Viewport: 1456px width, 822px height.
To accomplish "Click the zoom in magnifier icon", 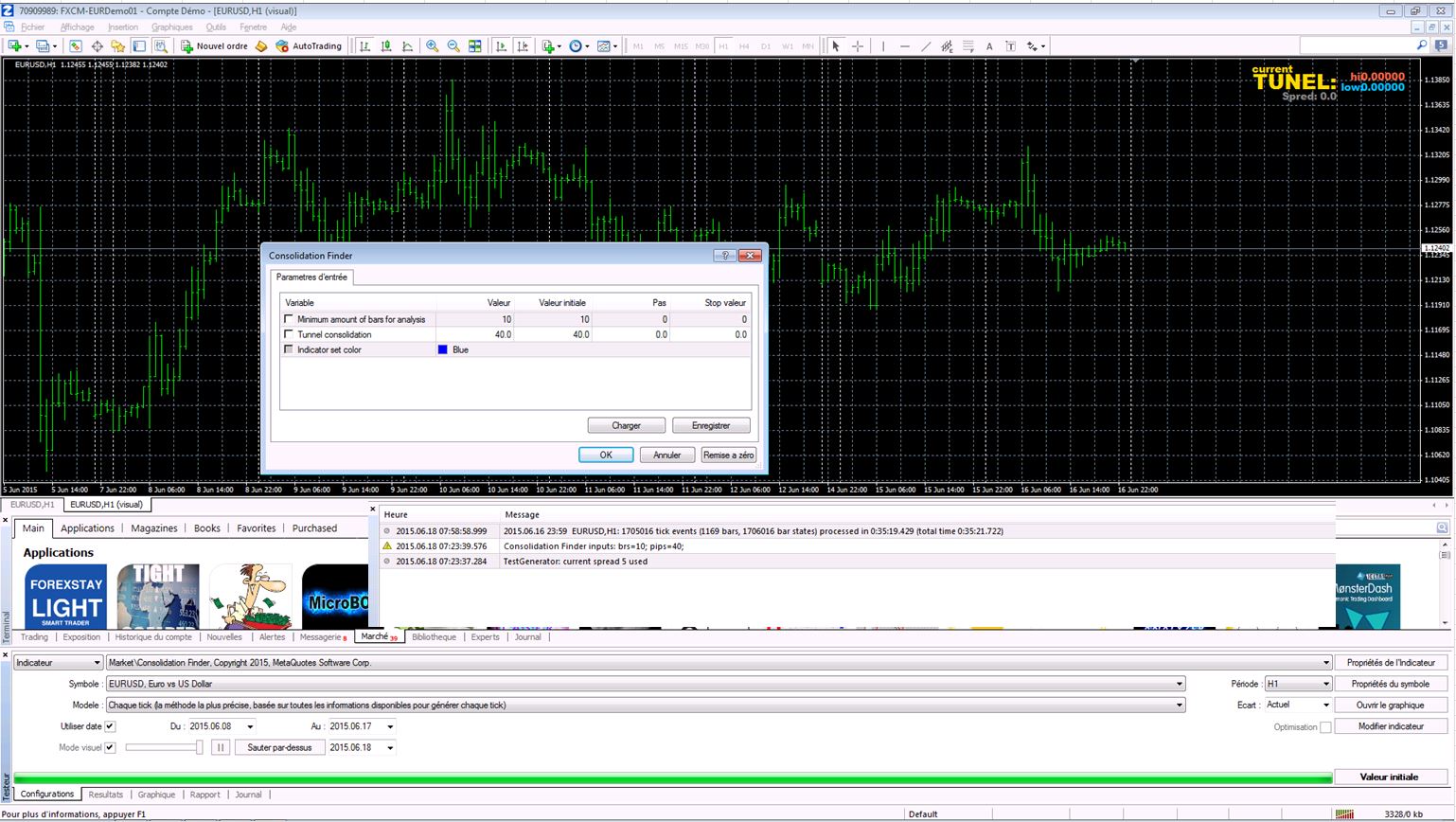I will coord(432,45).
